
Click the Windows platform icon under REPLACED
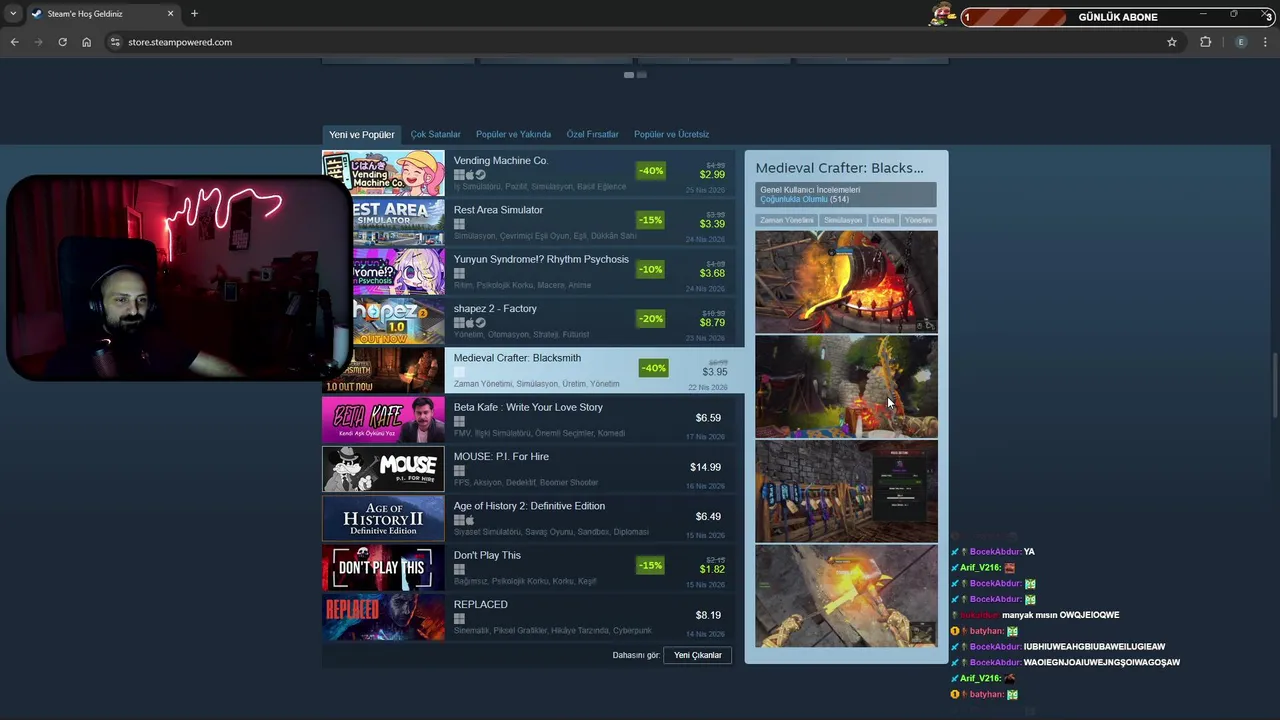click(459, 619)
